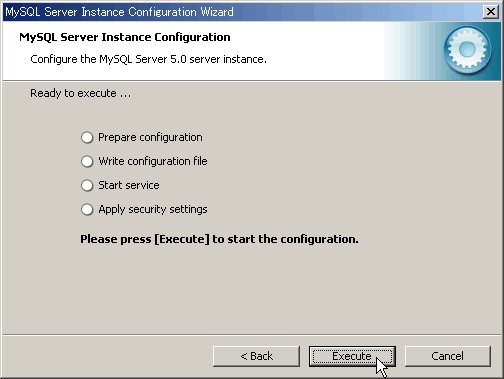Image resolution: width=504 pixels, height=379 pixels.
Task: Close the MySQL Configuration Wizard window
Action: [x=491, y=12]
